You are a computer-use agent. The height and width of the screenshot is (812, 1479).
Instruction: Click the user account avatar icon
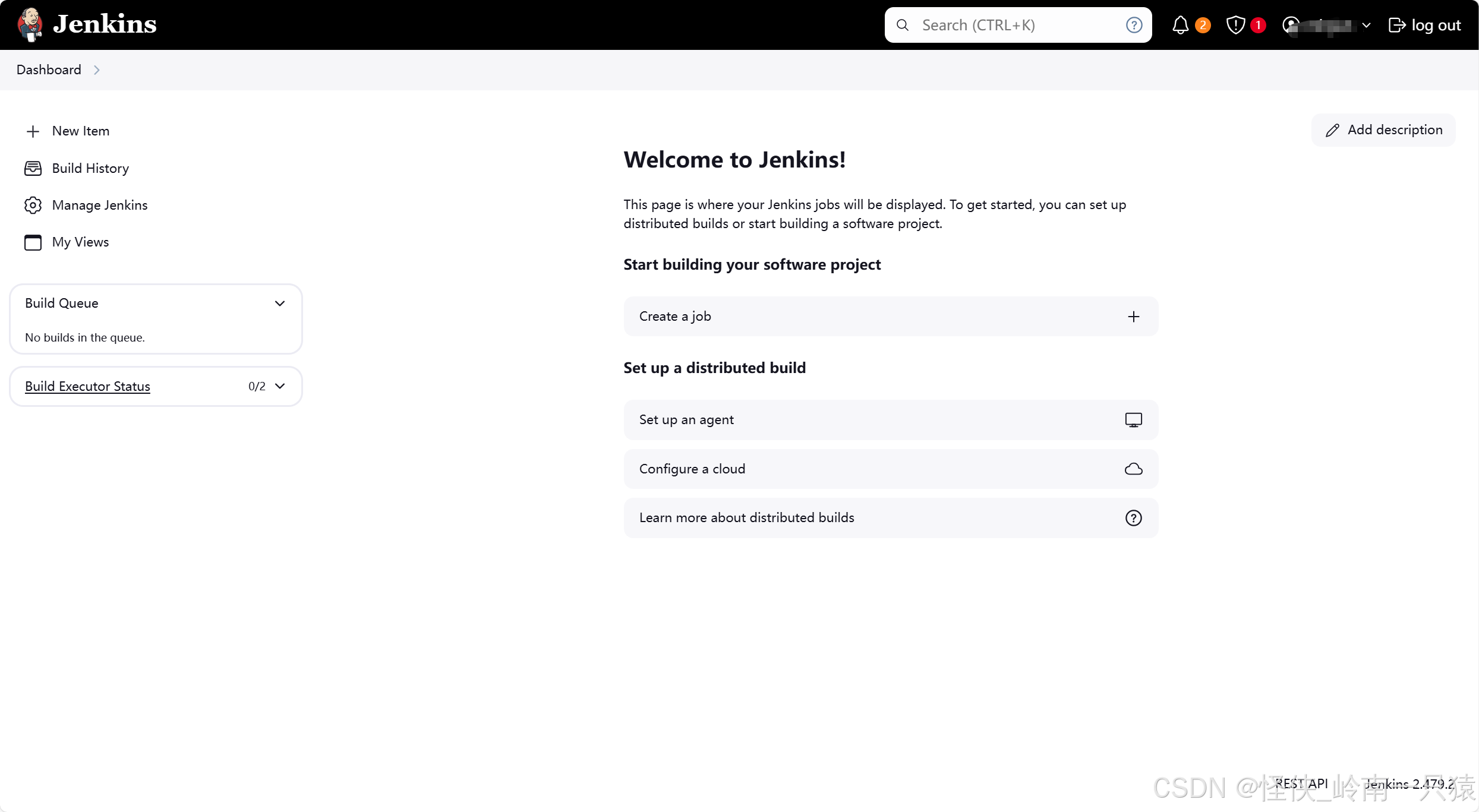point(1291,25)
